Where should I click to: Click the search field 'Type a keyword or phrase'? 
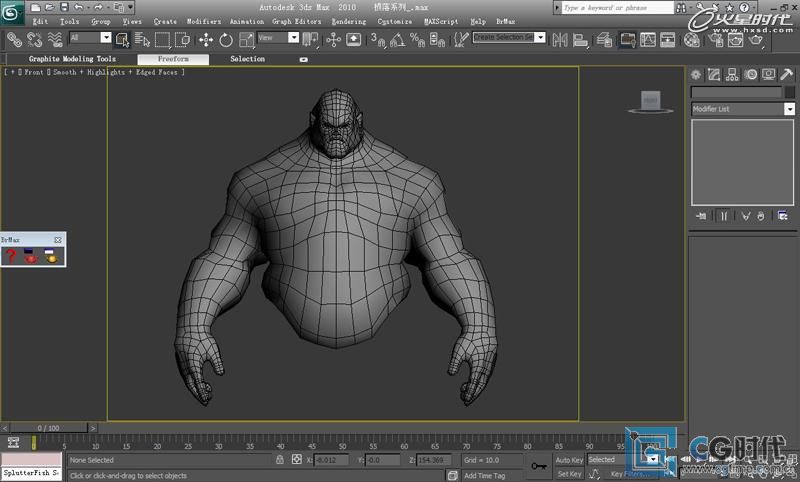click(x=617, y=8)
